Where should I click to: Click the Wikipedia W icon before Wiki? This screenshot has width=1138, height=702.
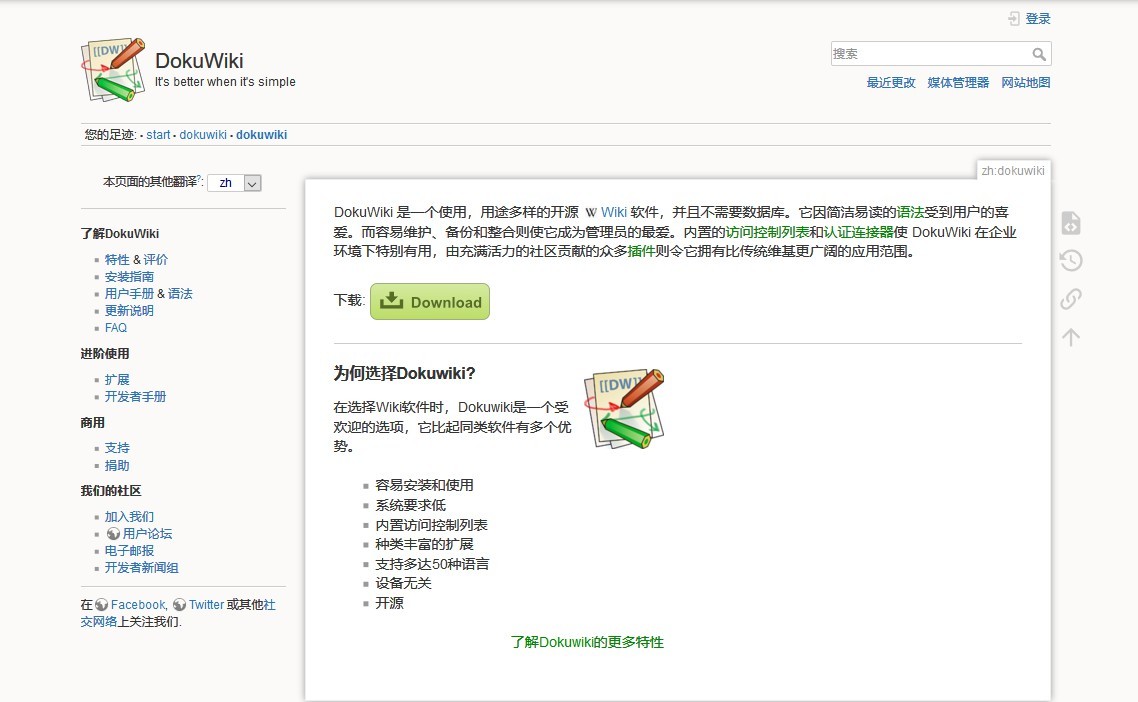coord(591,213)
